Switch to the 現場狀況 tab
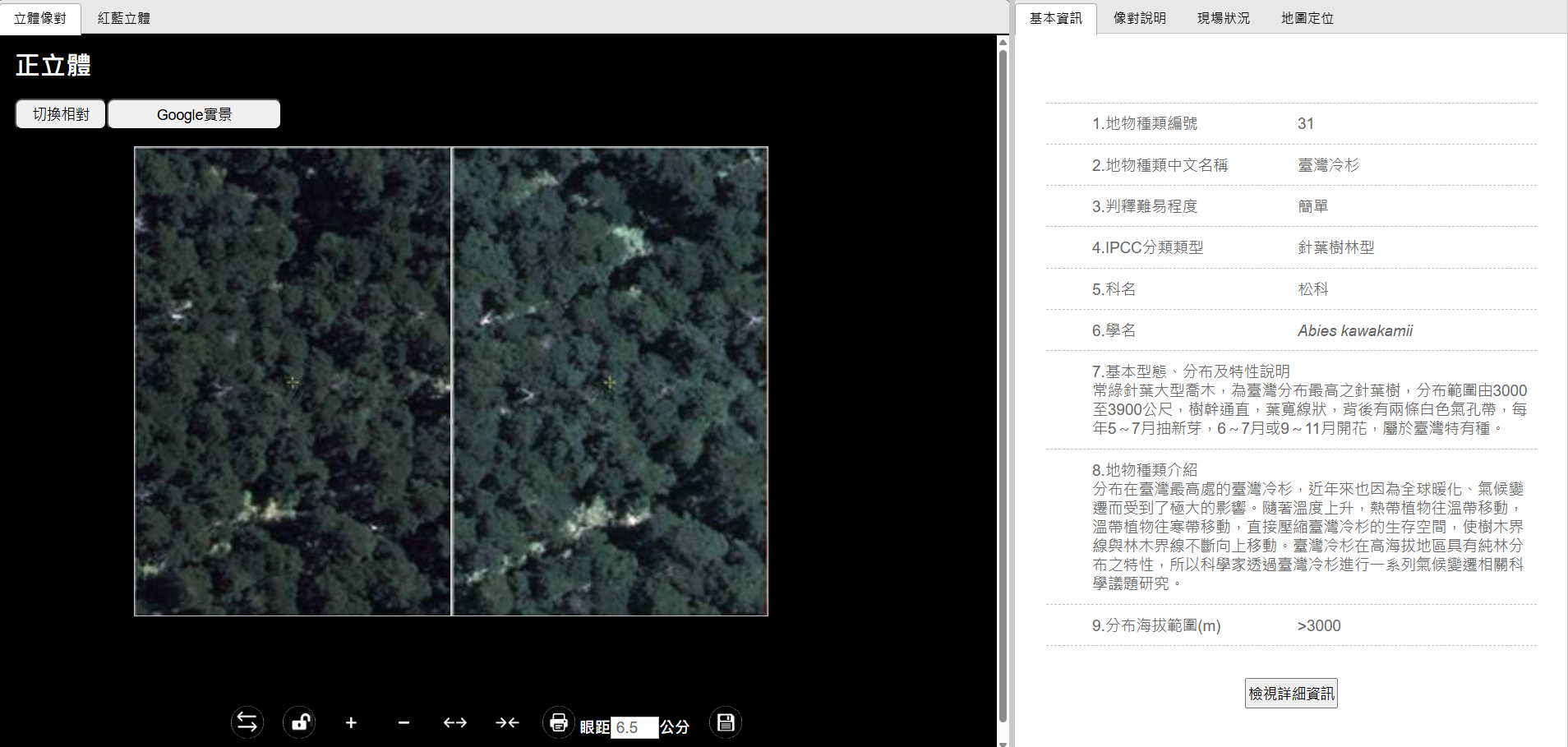This screenshot has width=1568, height=747. click(x=1223, y=17)
